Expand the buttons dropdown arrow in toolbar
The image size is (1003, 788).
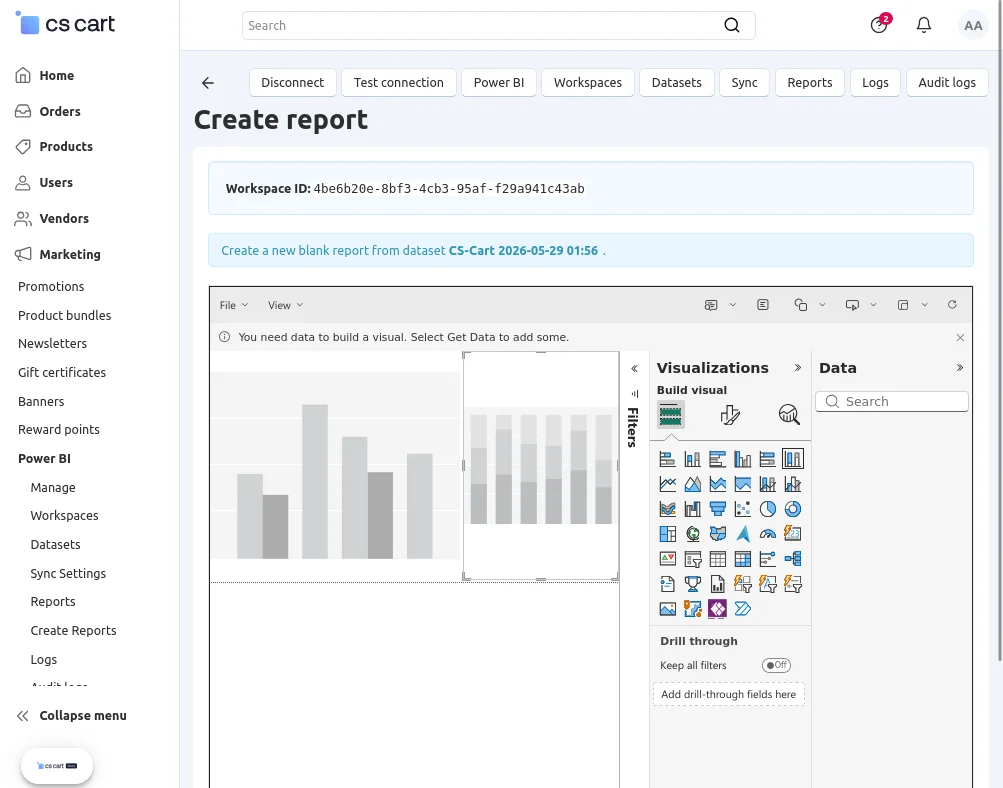pos(873,305)
